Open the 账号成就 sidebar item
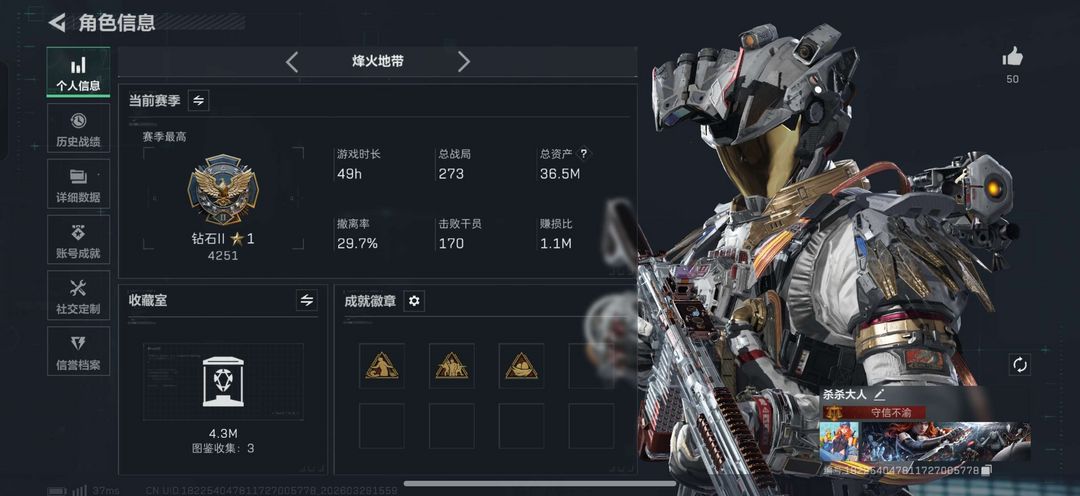 pyautogui.click(x=78, y=240)
